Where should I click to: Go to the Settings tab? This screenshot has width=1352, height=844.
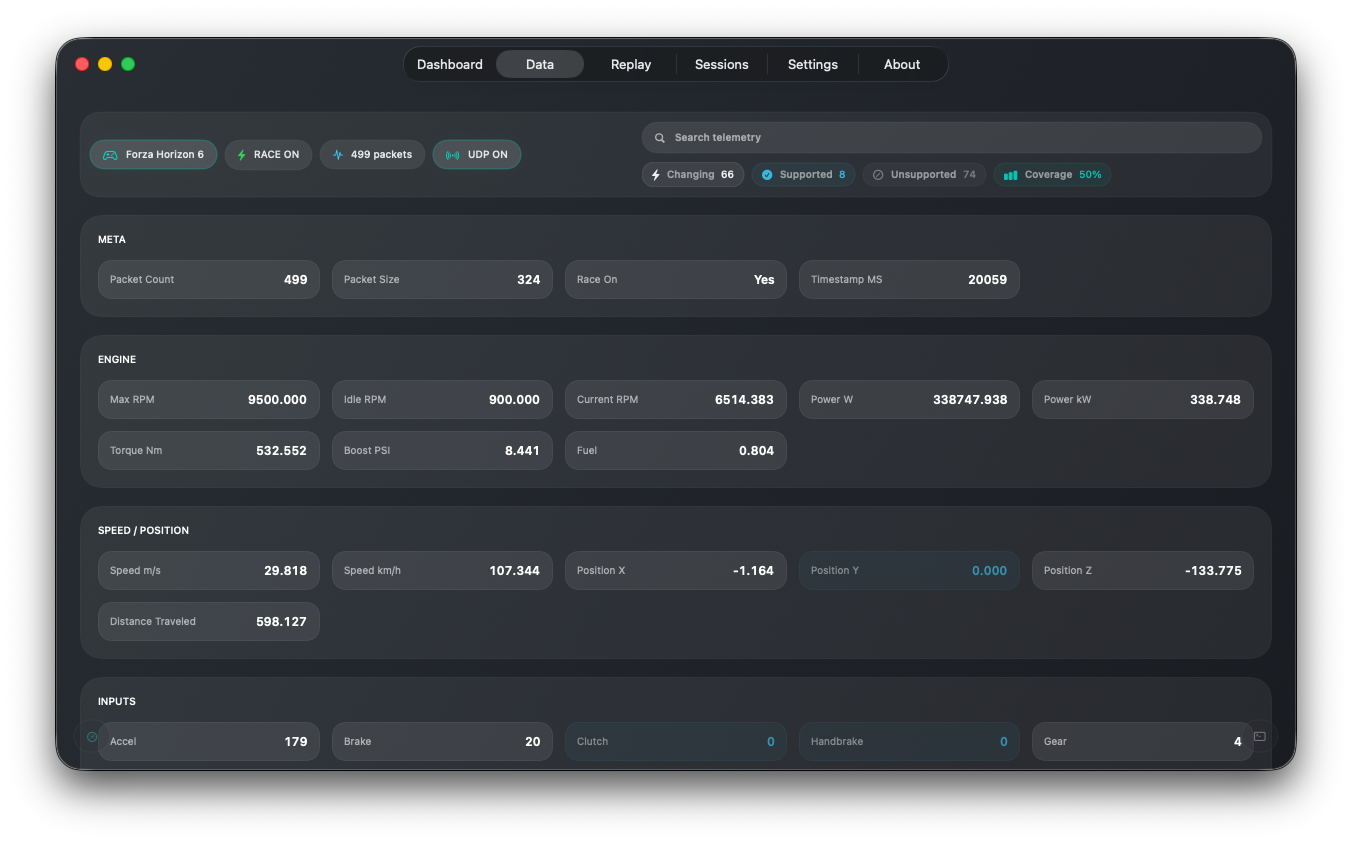coord(813,64)
